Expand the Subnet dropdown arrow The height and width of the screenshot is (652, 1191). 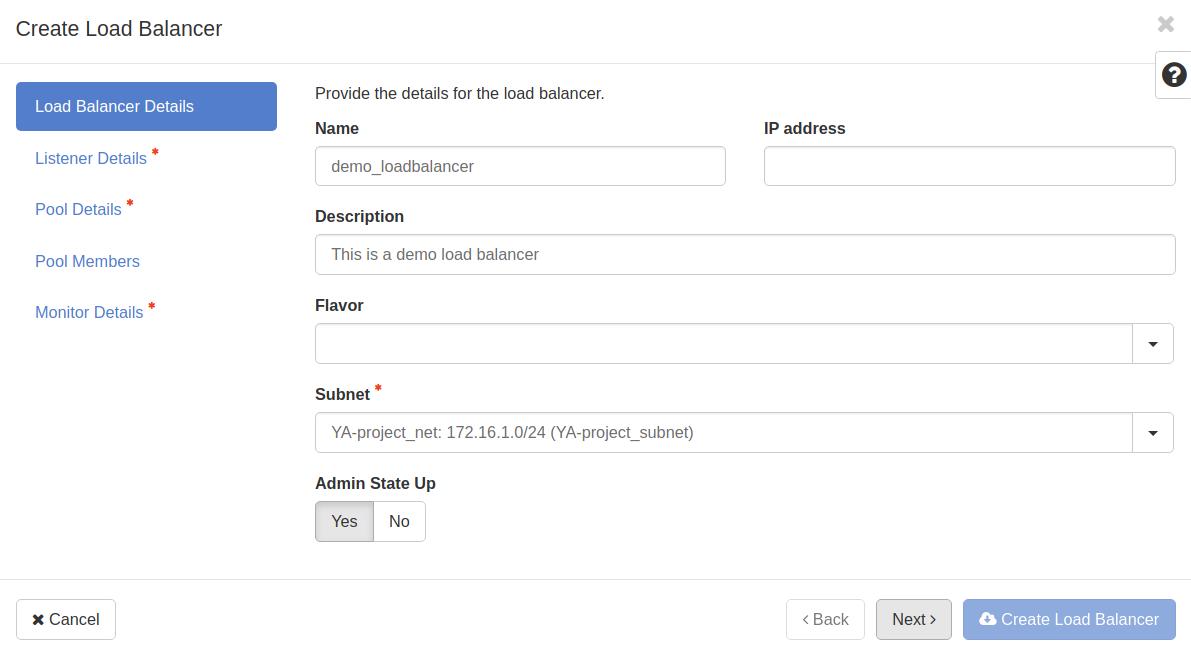(1152, 433)
